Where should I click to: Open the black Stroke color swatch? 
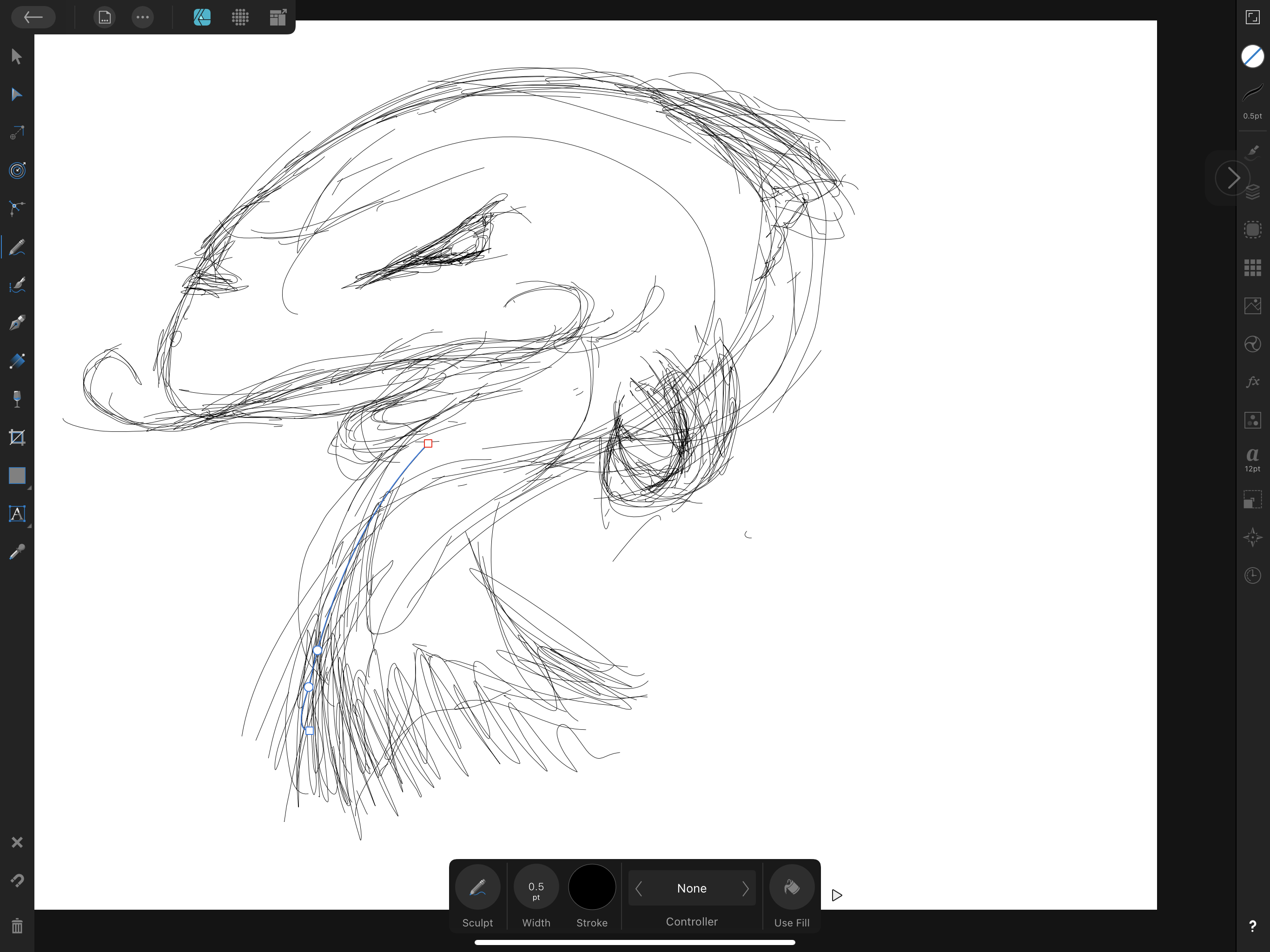coord(591,888)
